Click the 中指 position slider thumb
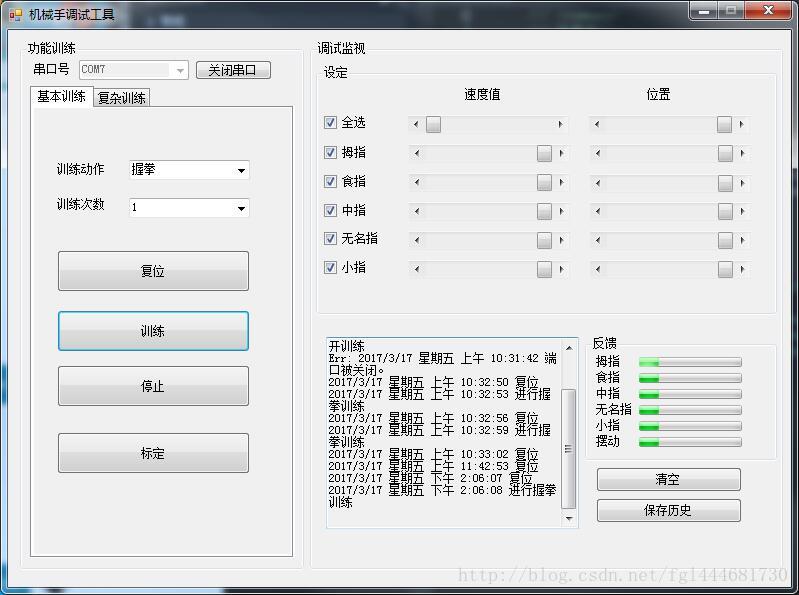This screenshot has height=595, width=799. click(725, 211)
